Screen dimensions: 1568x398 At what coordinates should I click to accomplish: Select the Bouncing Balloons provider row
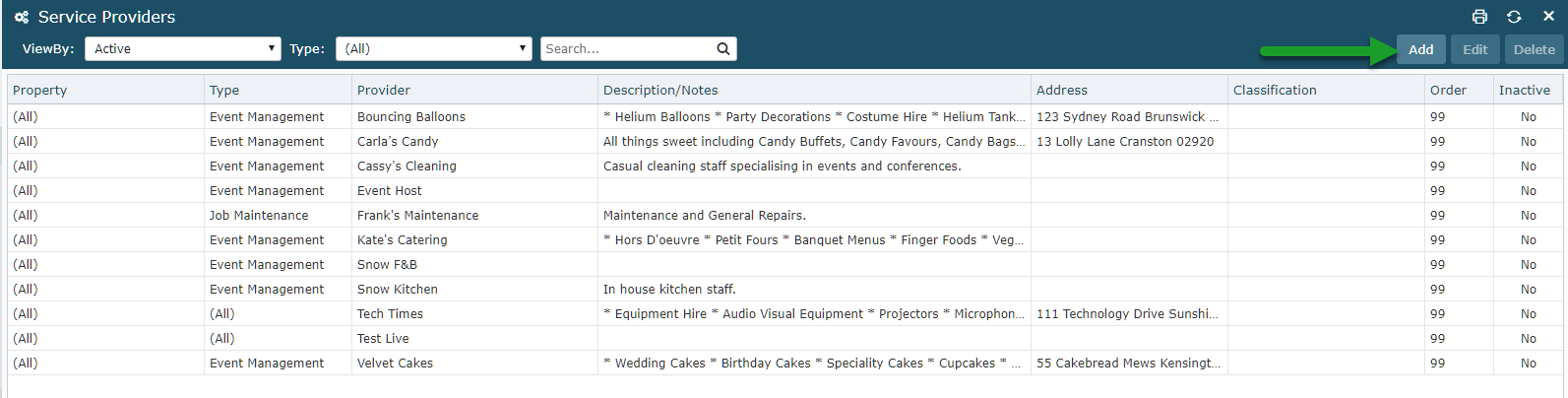pyautogui.click(x=411, y=116)
